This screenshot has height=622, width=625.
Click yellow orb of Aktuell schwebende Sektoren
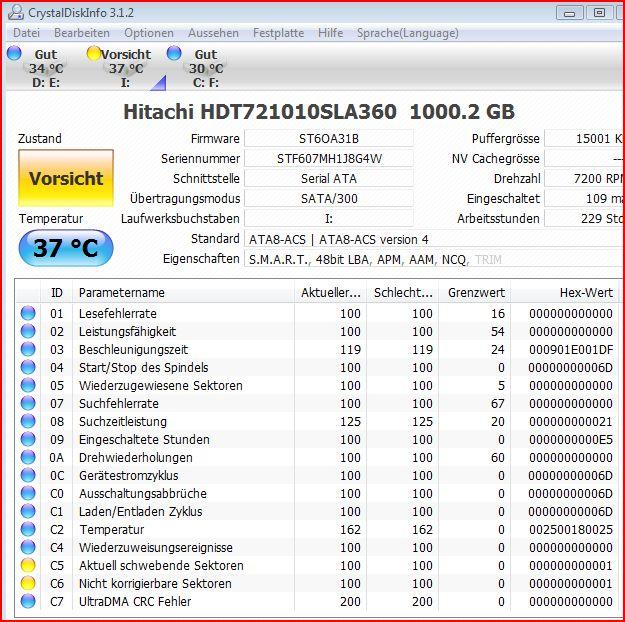coord(28,565)
